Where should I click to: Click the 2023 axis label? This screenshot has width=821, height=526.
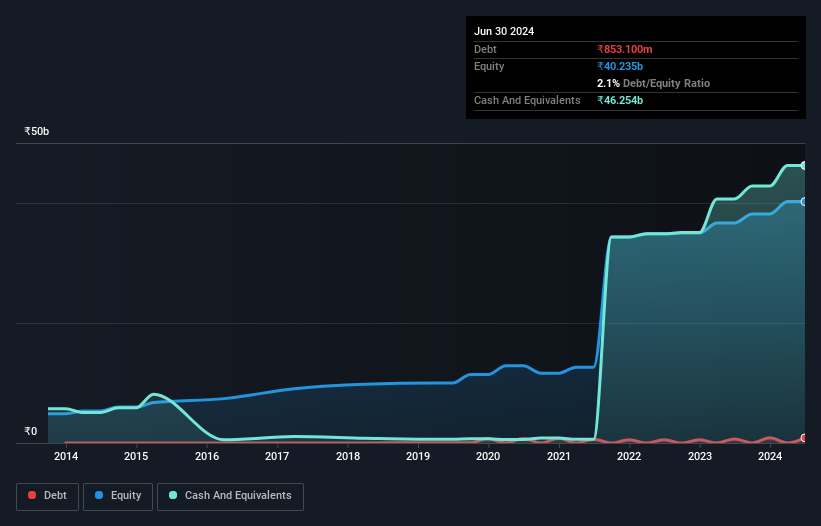(700, 456)
